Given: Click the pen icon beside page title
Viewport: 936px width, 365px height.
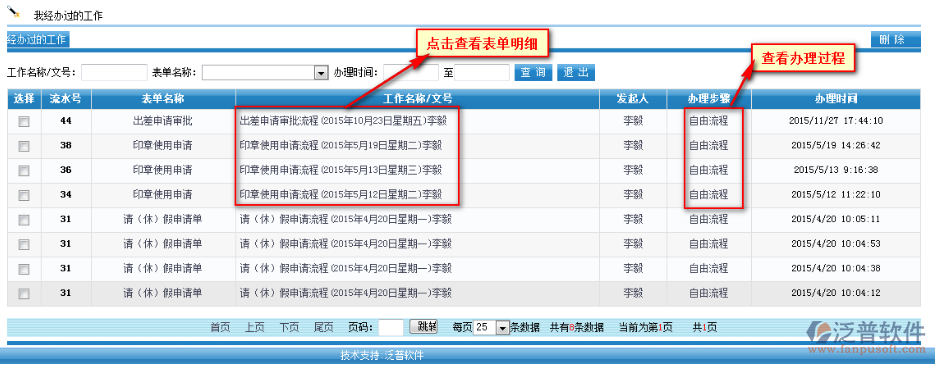Looking at the screenshot, I should point(14,12).
